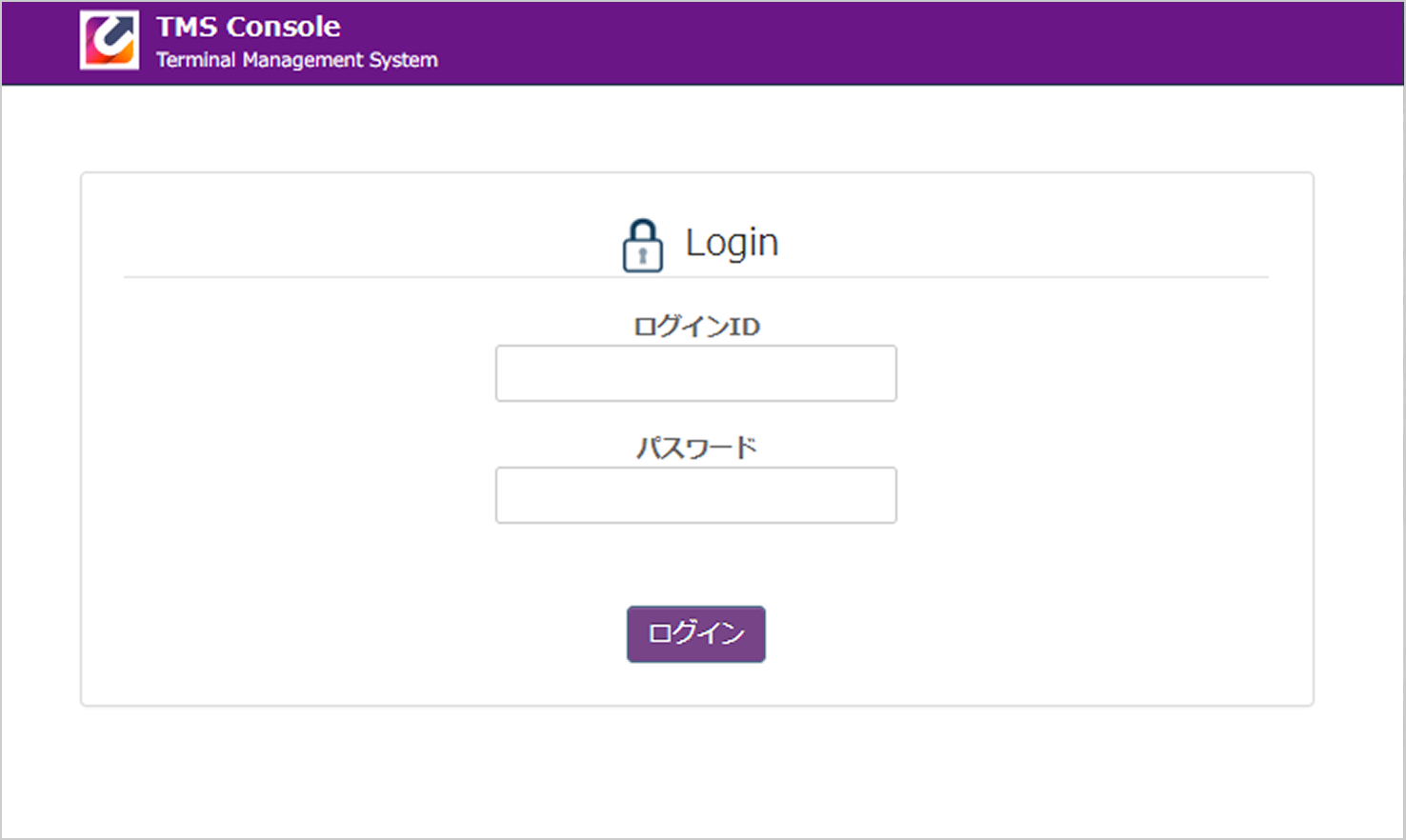The image size is (1406, 840).
Task: Click the word Management in header subtitle
Action: click(x=302, y=60)
